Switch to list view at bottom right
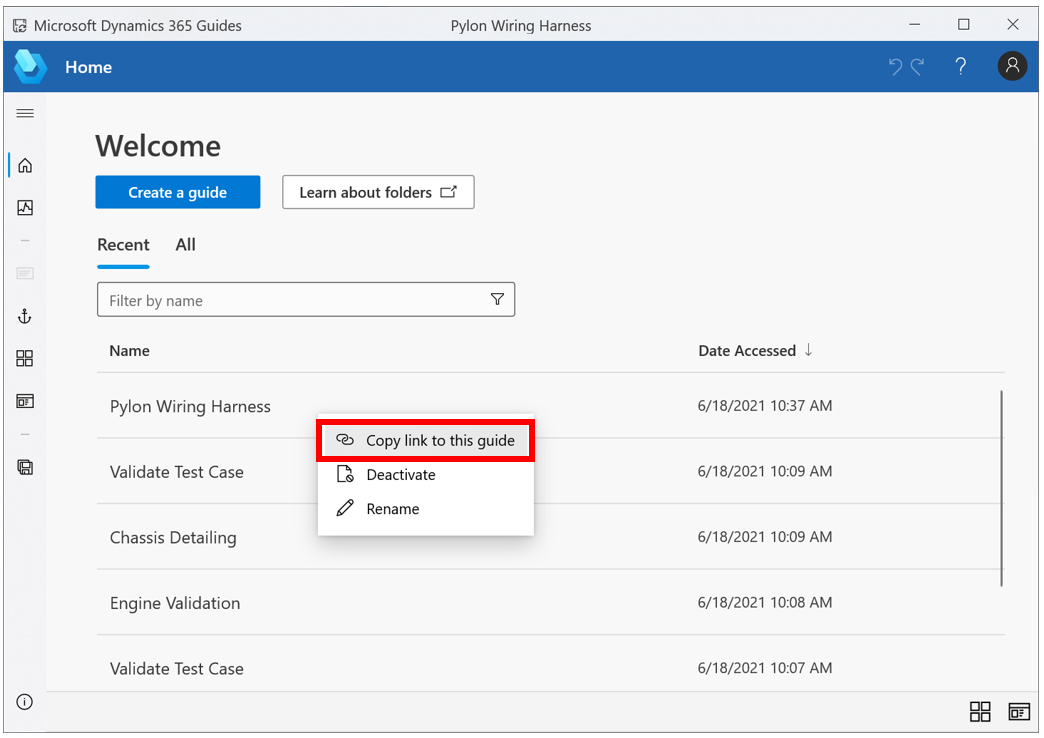Image resolution: width=1044 pixels, height=738 pixels. click(1019, 711)
